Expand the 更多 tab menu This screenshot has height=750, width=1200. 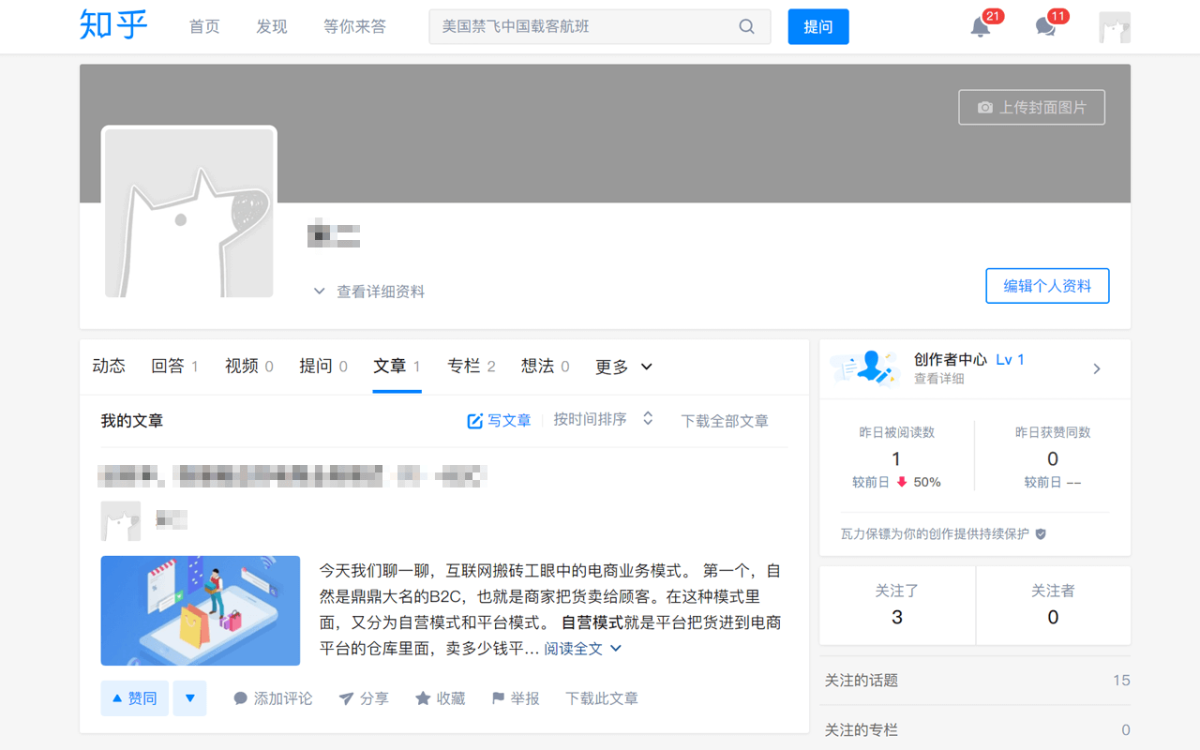(622, 367)
